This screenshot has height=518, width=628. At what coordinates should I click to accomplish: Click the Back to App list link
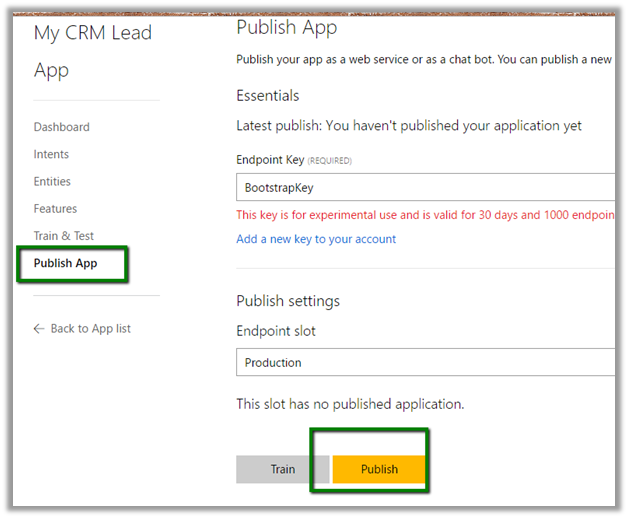click(90, 329)
